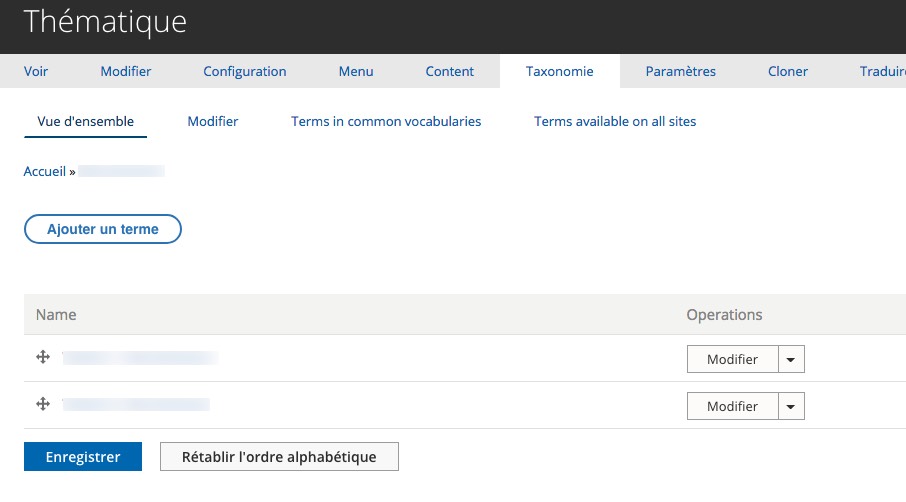Click the Ajouter un terme button

[x=103, y=229]
